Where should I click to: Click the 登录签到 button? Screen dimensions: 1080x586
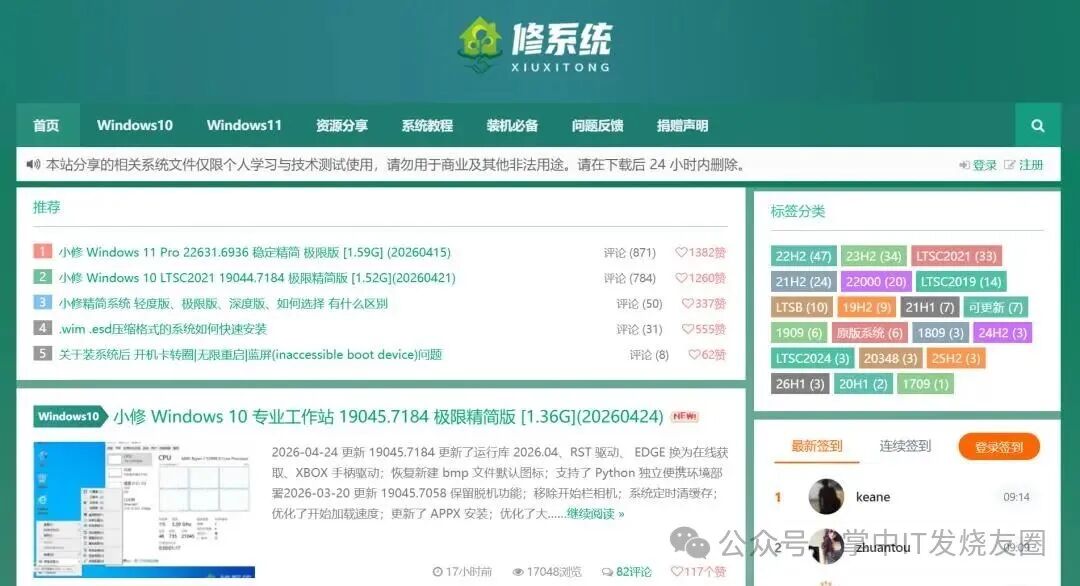point(999,447)
